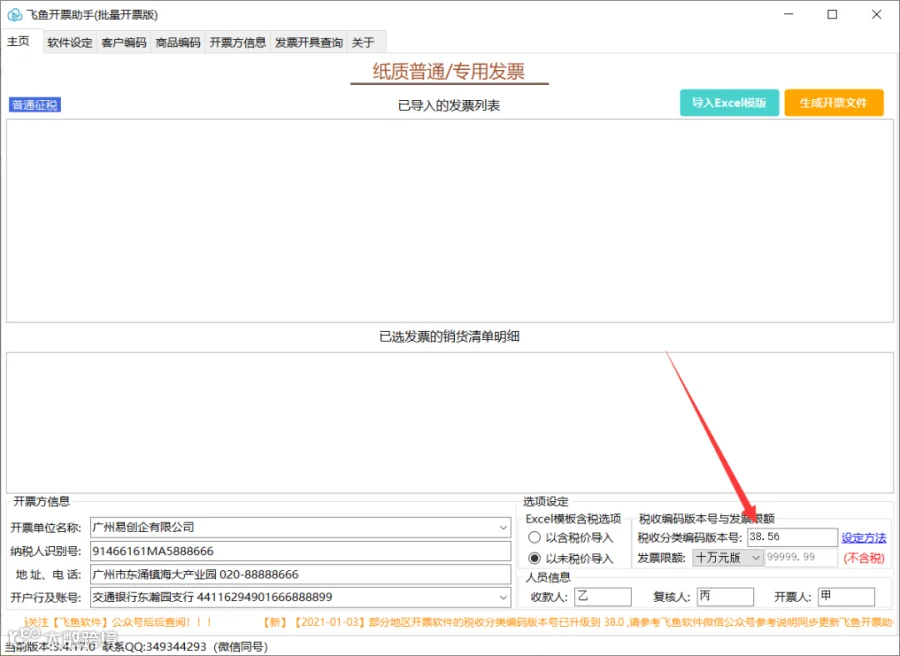
Task: Select the 以含税价导入 radio option
Action: 534,538
